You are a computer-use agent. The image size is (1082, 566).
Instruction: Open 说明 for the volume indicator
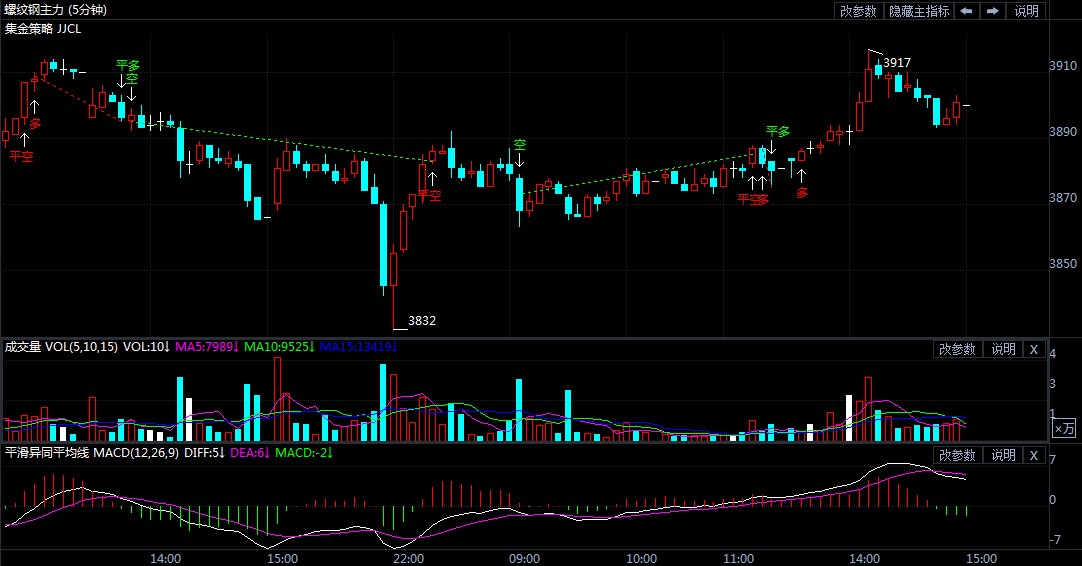pos(1003,349)
